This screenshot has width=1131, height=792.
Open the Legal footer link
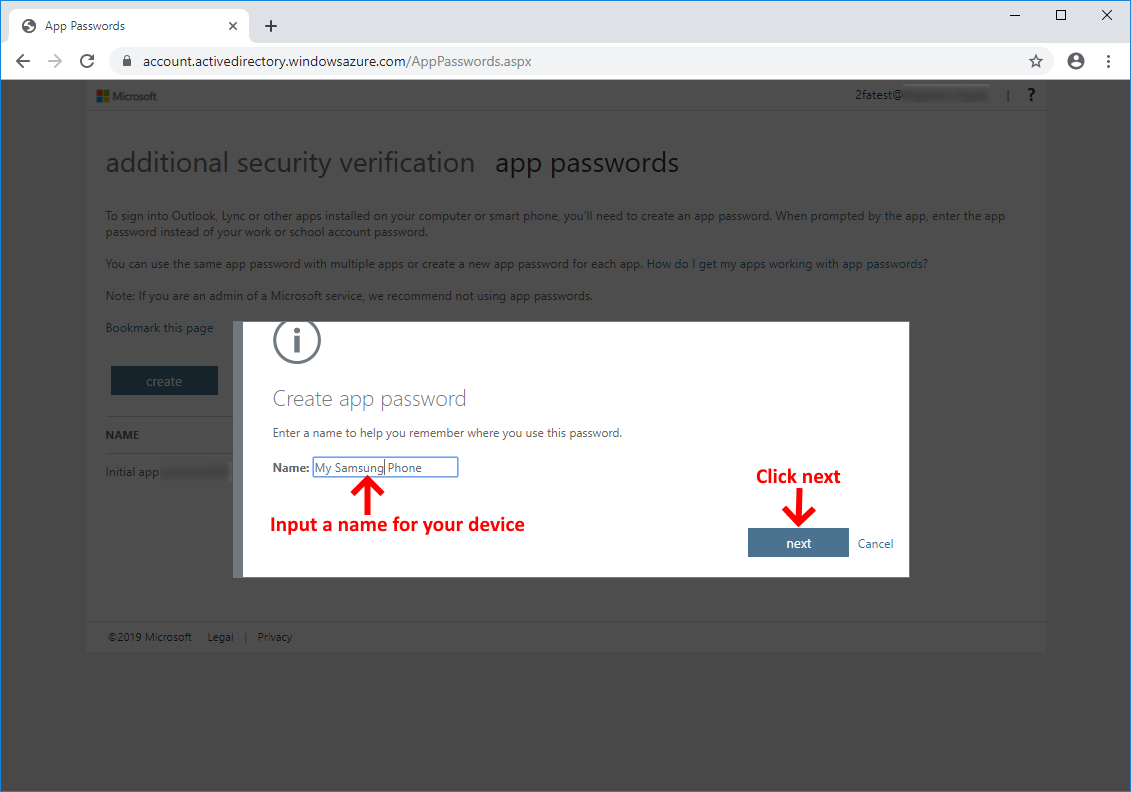(x=220, y=637)
